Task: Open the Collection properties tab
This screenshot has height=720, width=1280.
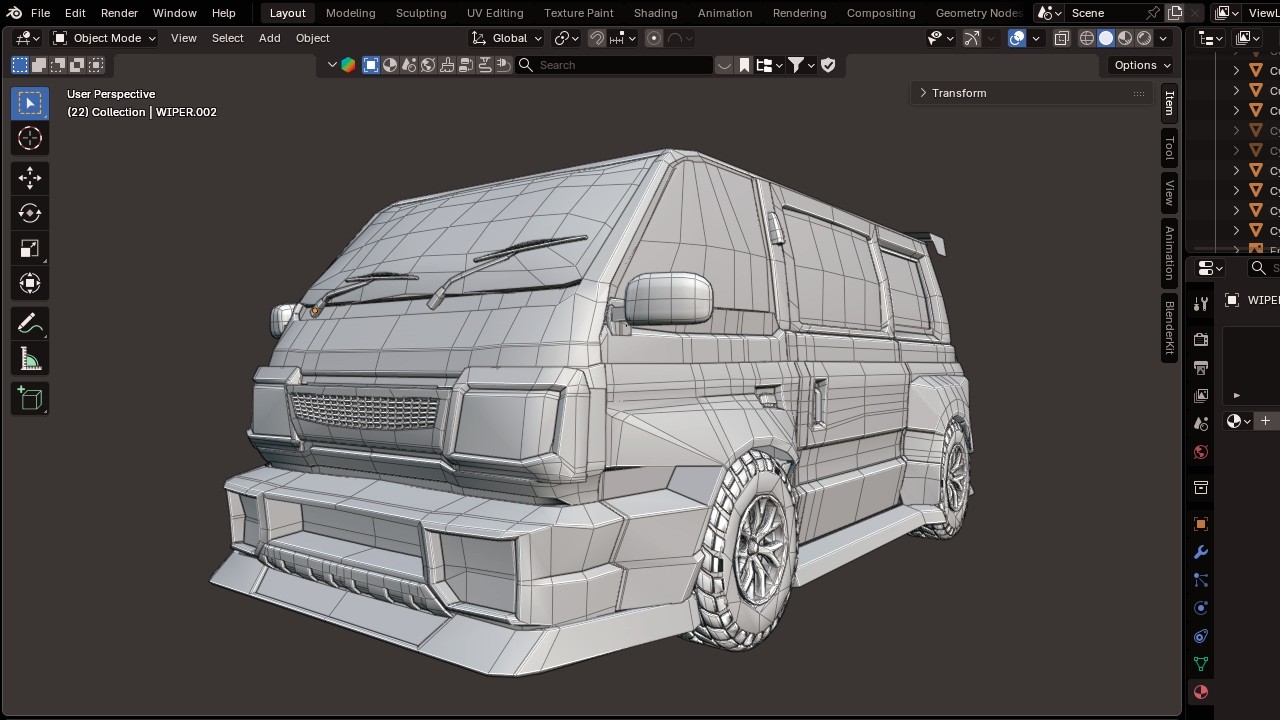Action: pyautogui.click(x=1201, y=488)
